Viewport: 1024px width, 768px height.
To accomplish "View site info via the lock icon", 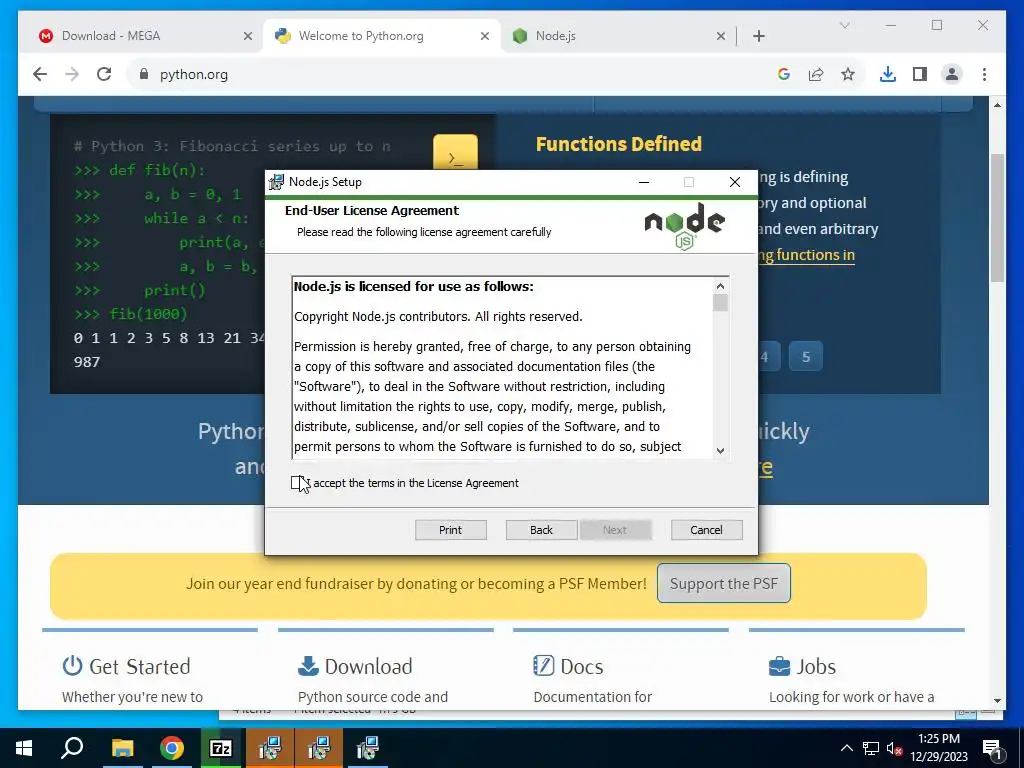I will [144, 74].
